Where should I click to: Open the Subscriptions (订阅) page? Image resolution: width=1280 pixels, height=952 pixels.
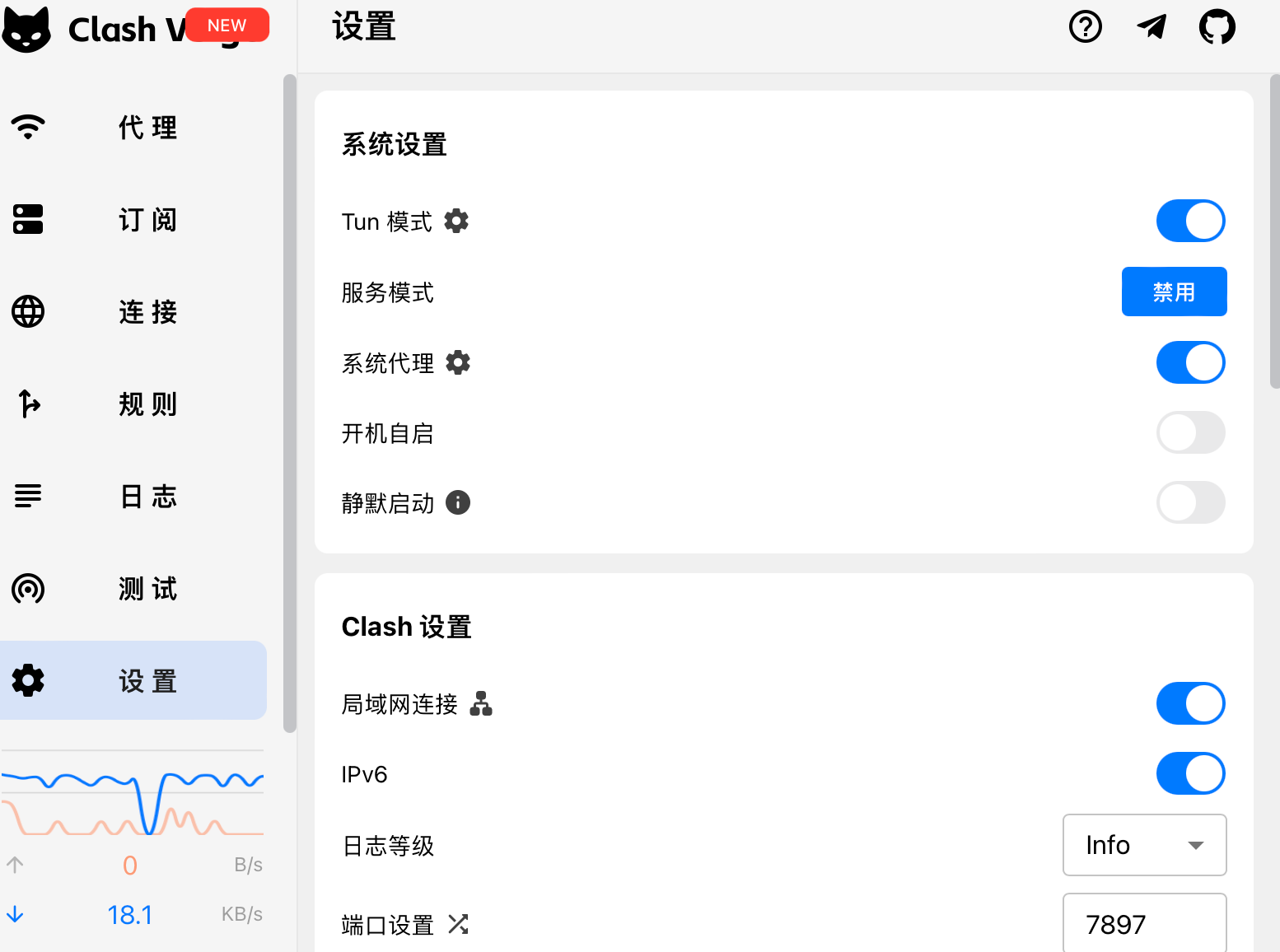[x=133, y=220]
